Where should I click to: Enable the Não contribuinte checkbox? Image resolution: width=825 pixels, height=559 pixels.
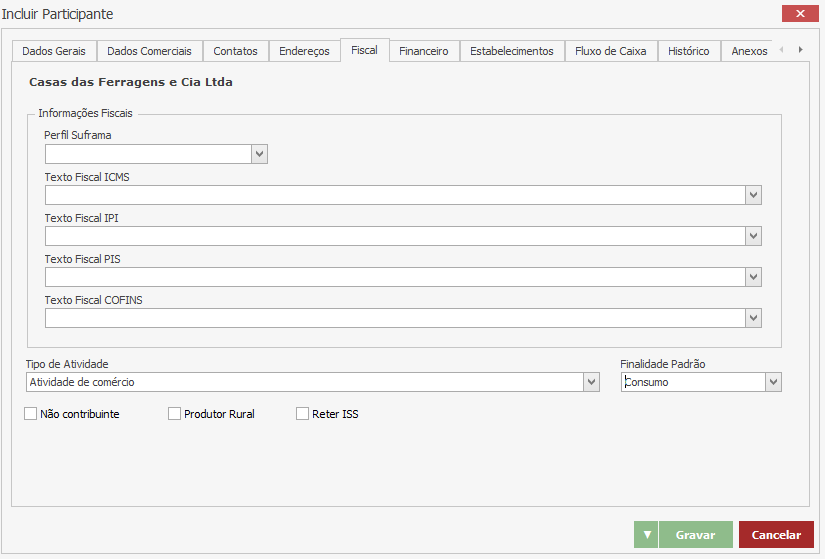click(30, 414)
